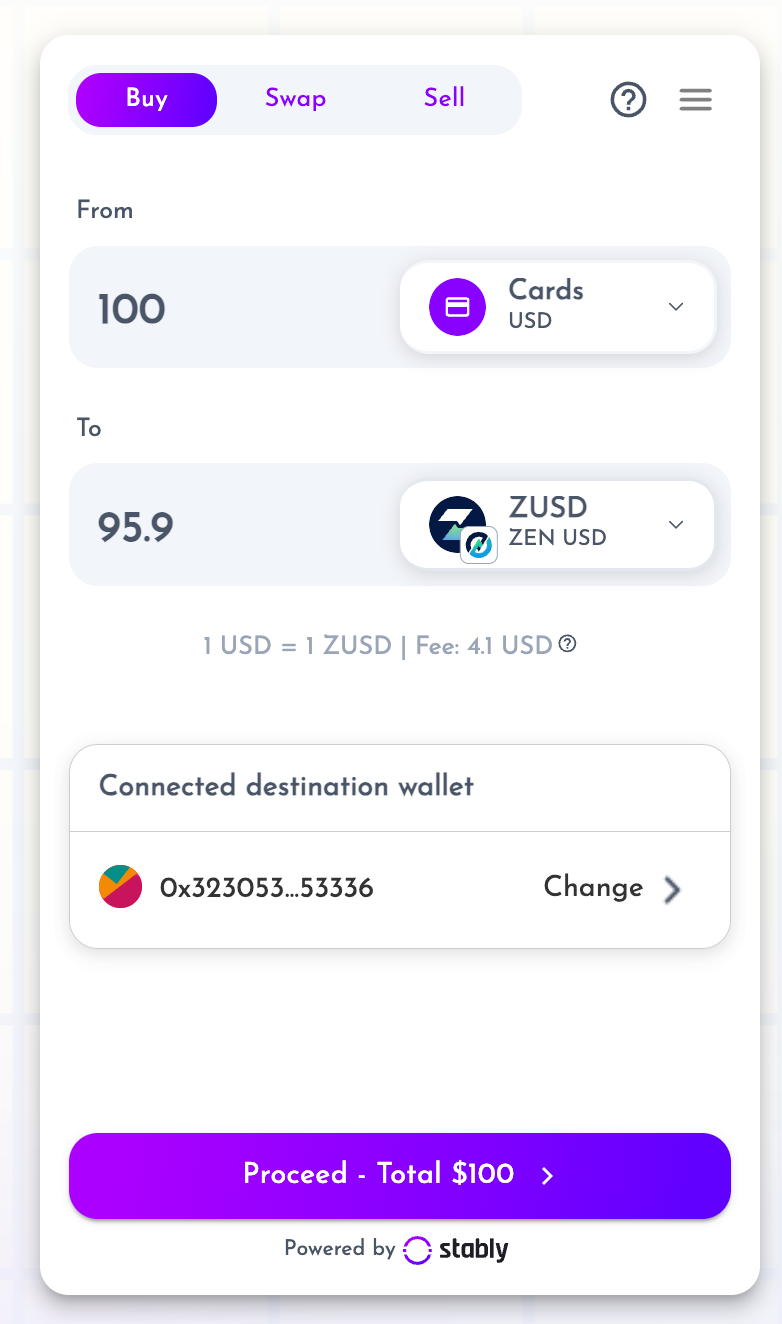Open the hamburger menu icon
782x1324 pixels.
point(696,100)
